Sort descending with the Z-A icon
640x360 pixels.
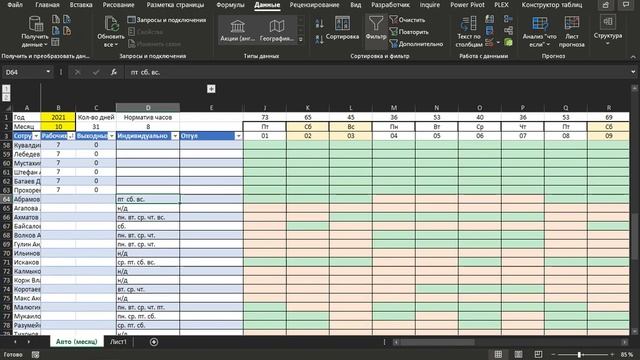(320, 40)
